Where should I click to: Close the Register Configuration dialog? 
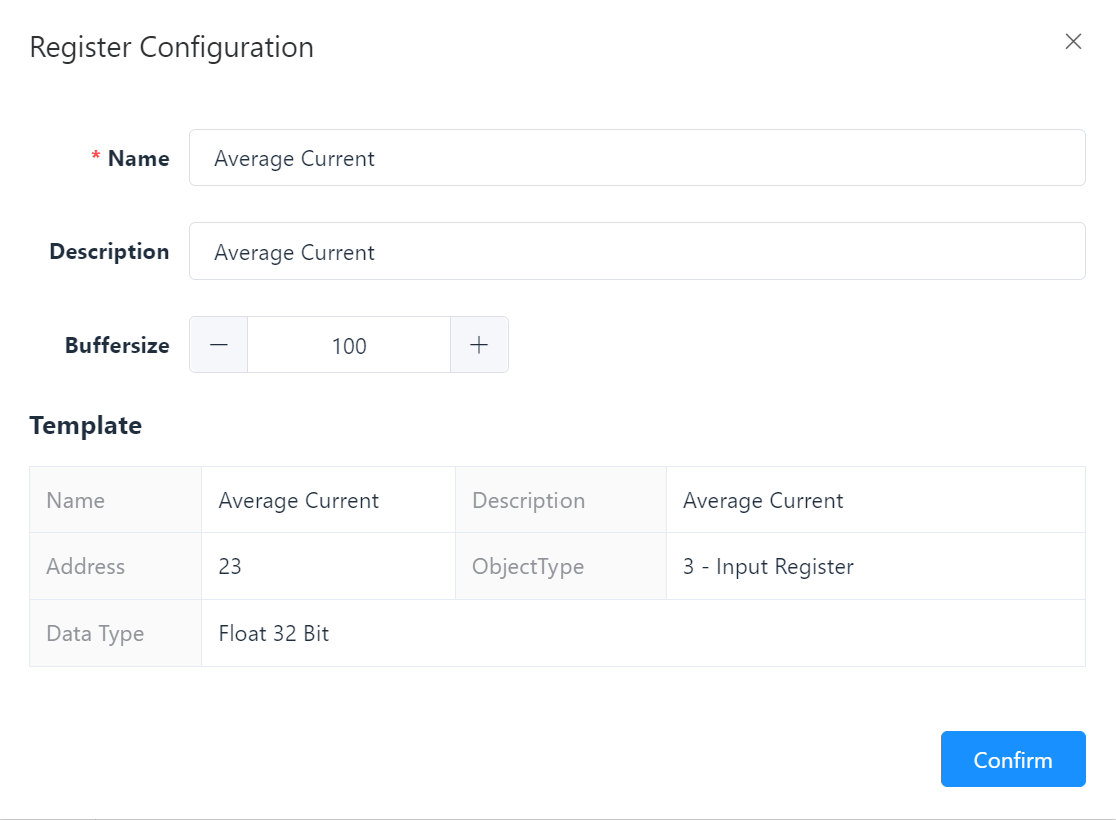tap(1073, 42)
